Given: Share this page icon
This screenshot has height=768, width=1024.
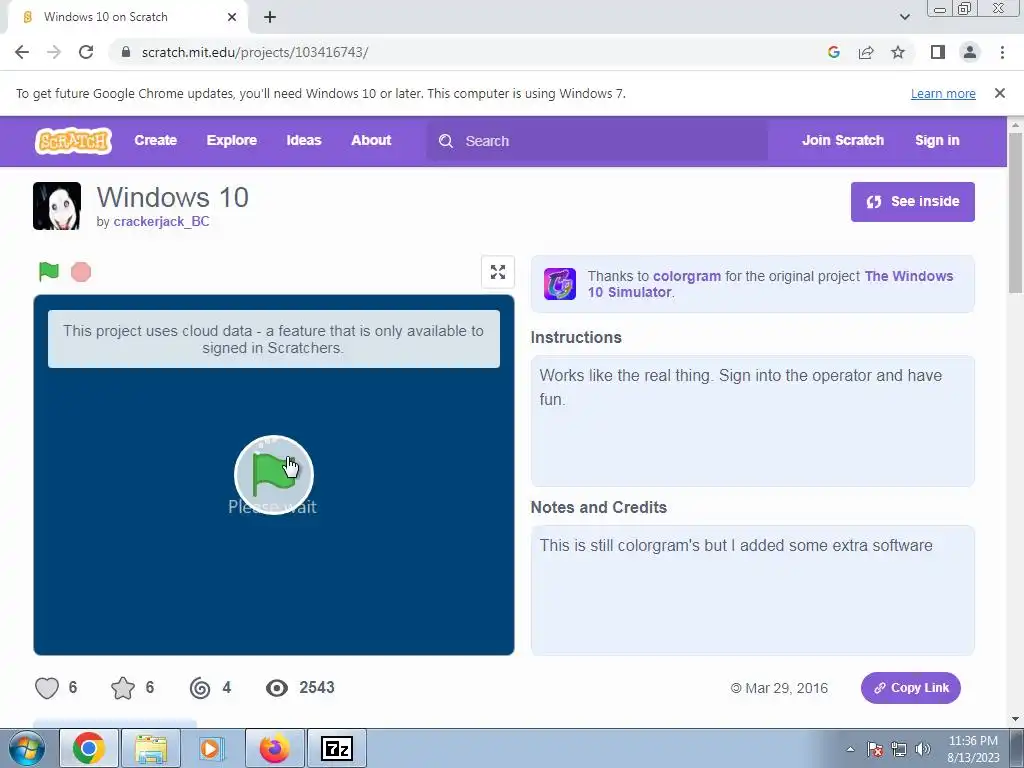Looking at the screenshot, I should [866, 52].
